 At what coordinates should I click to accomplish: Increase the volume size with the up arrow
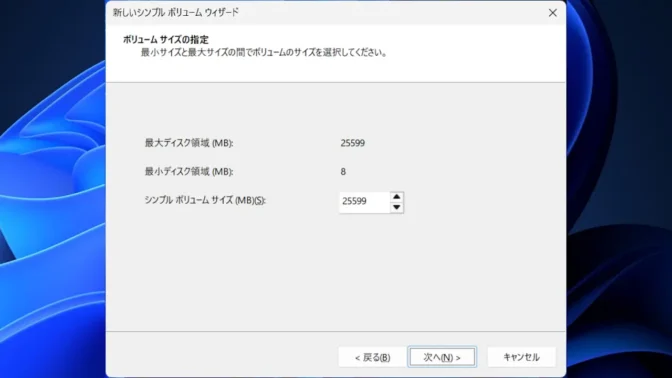click(396, 197)
